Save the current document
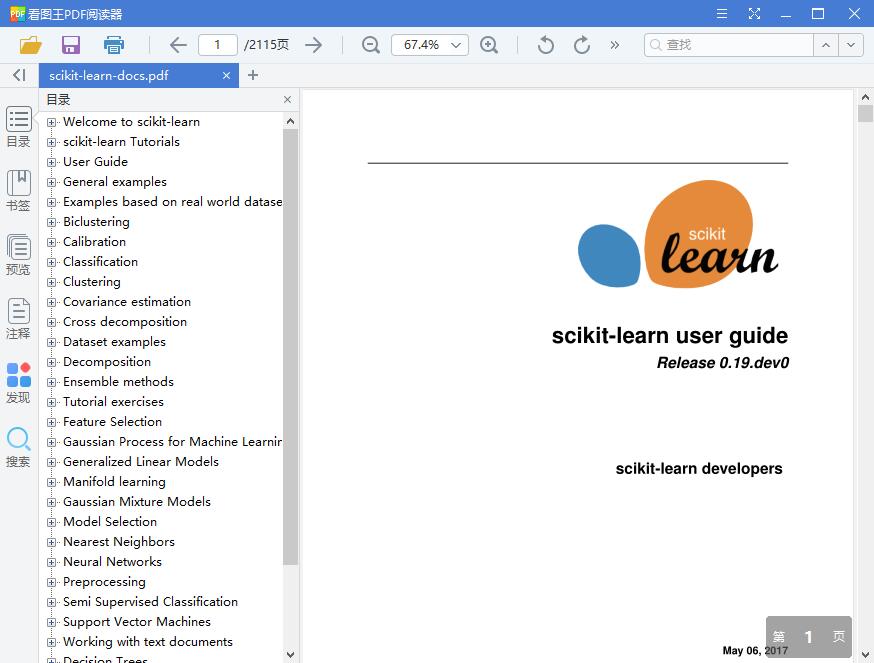 click(70, 45)
